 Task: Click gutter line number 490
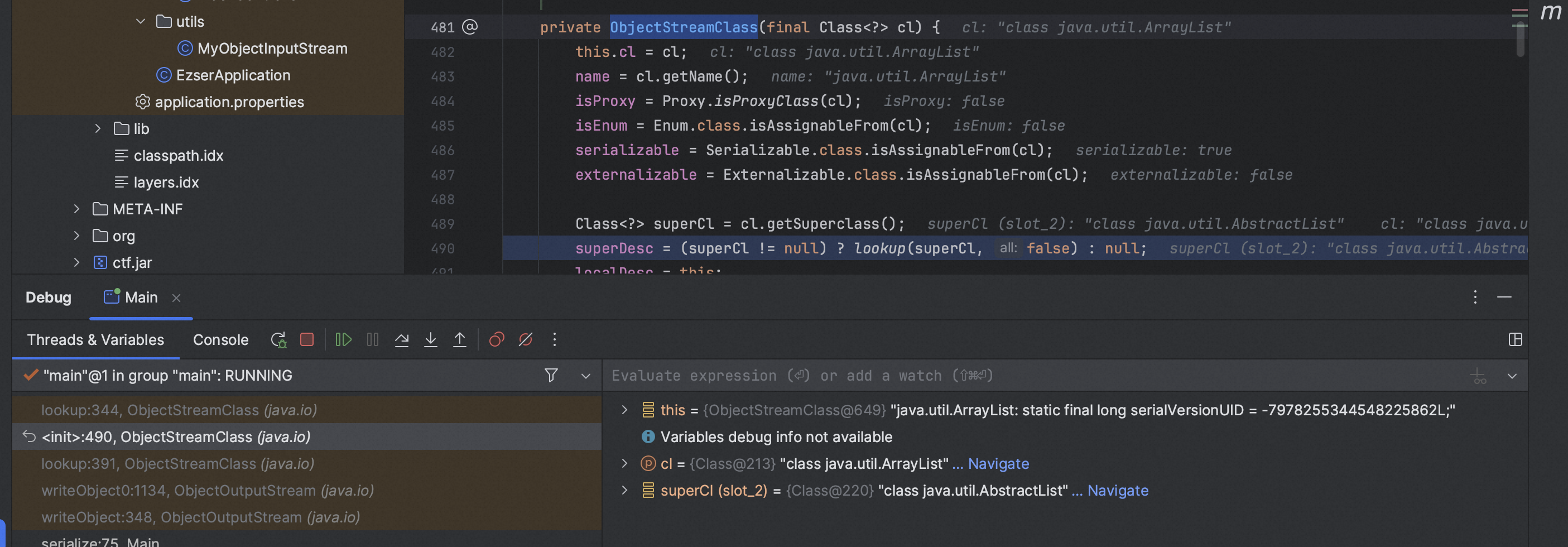[442, 248]
